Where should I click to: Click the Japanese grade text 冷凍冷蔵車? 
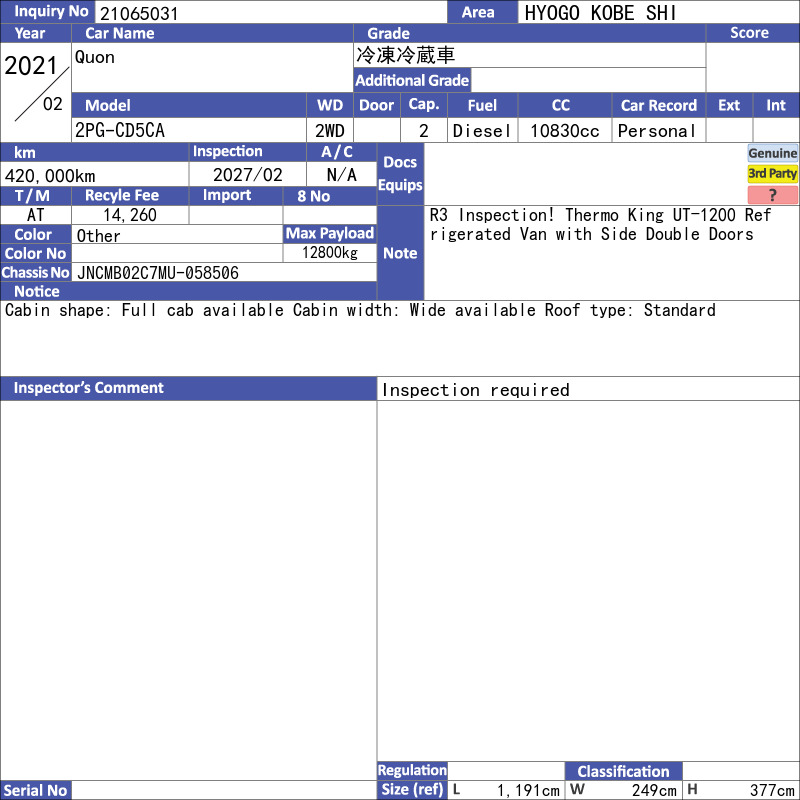[406, 55]
